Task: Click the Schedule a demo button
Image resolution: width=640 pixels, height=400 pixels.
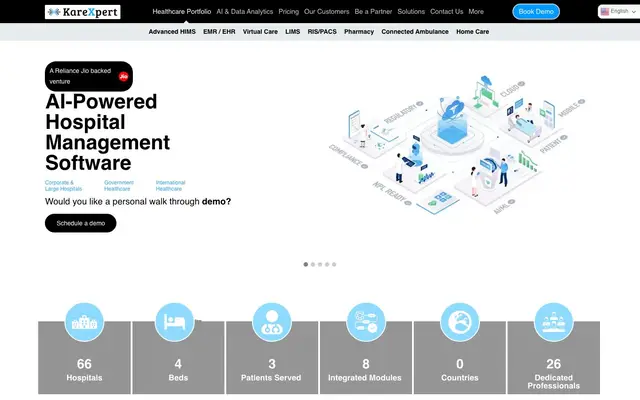Action: 80,223
